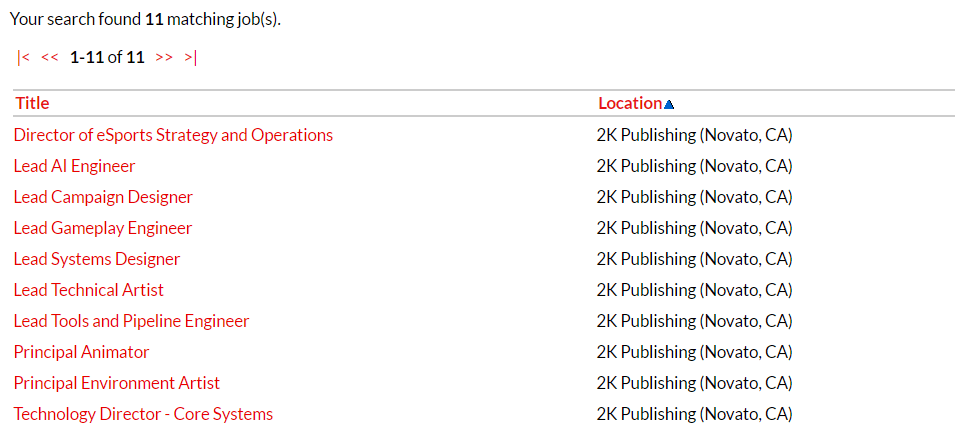
Task: Go to first page of results
Action: pyautogui.click(x=24, y=58)
